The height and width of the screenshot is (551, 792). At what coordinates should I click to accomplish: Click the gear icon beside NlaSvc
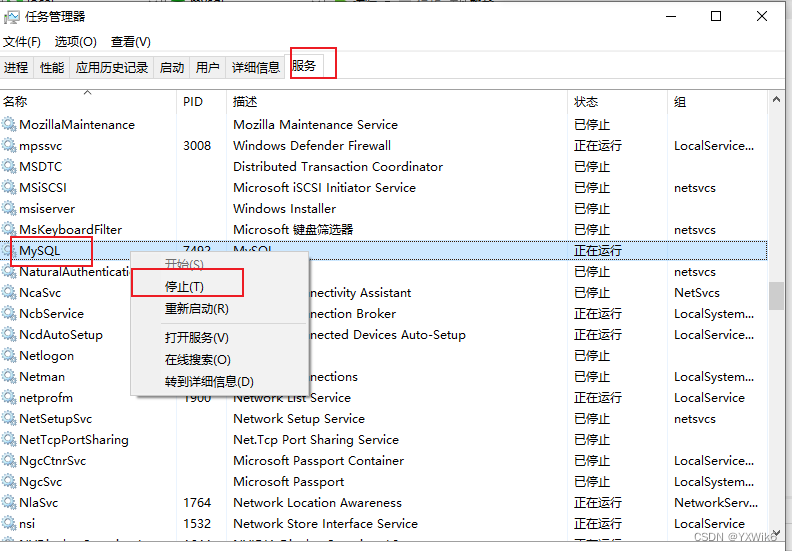point(9,503)
